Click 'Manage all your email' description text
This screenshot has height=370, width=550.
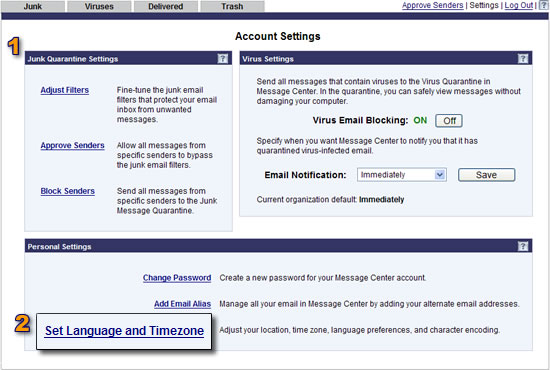coord(369,304)
